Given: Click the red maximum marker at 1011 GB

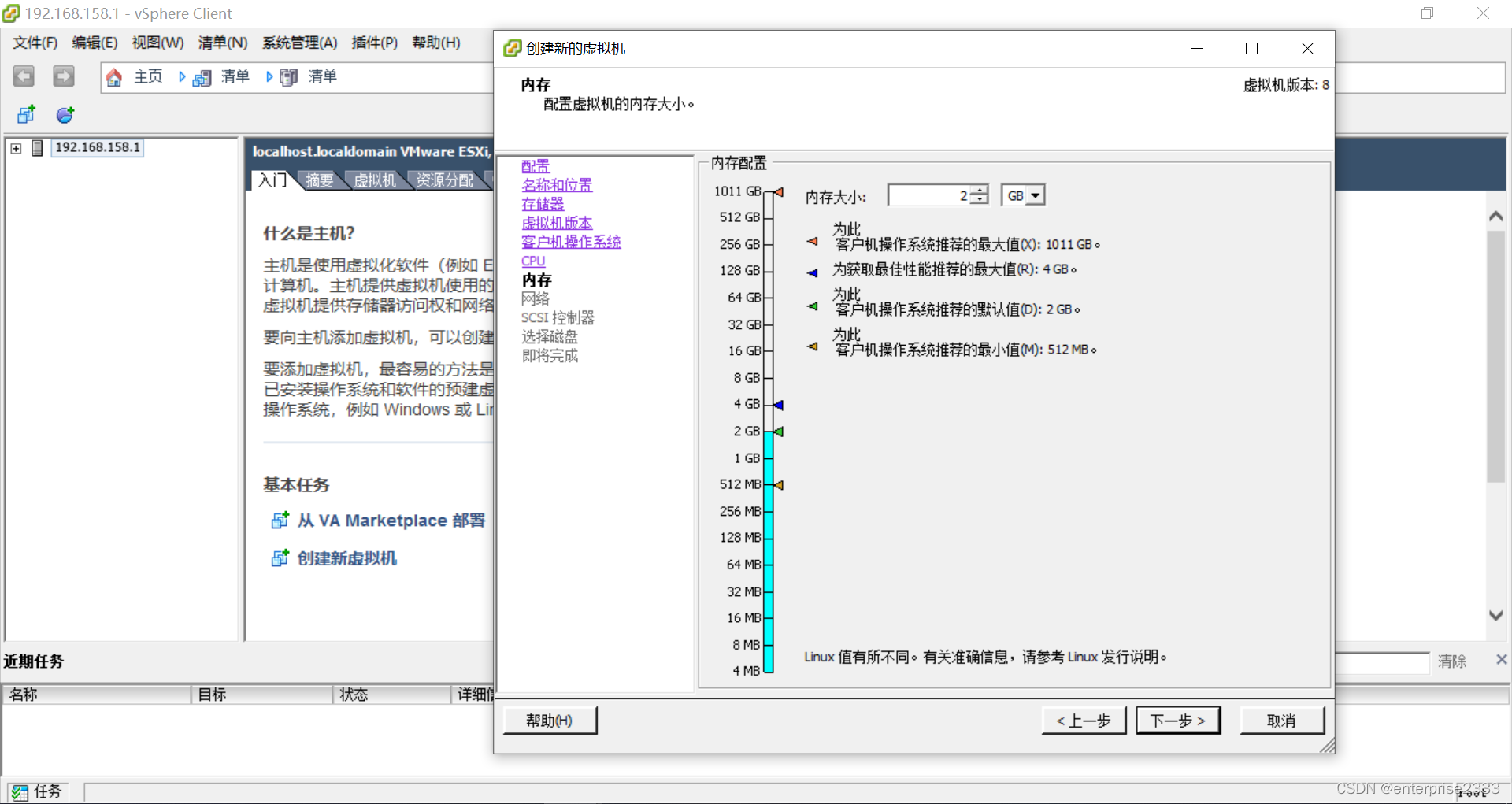Looking at the screenshot, I should [x=779, y=191].
